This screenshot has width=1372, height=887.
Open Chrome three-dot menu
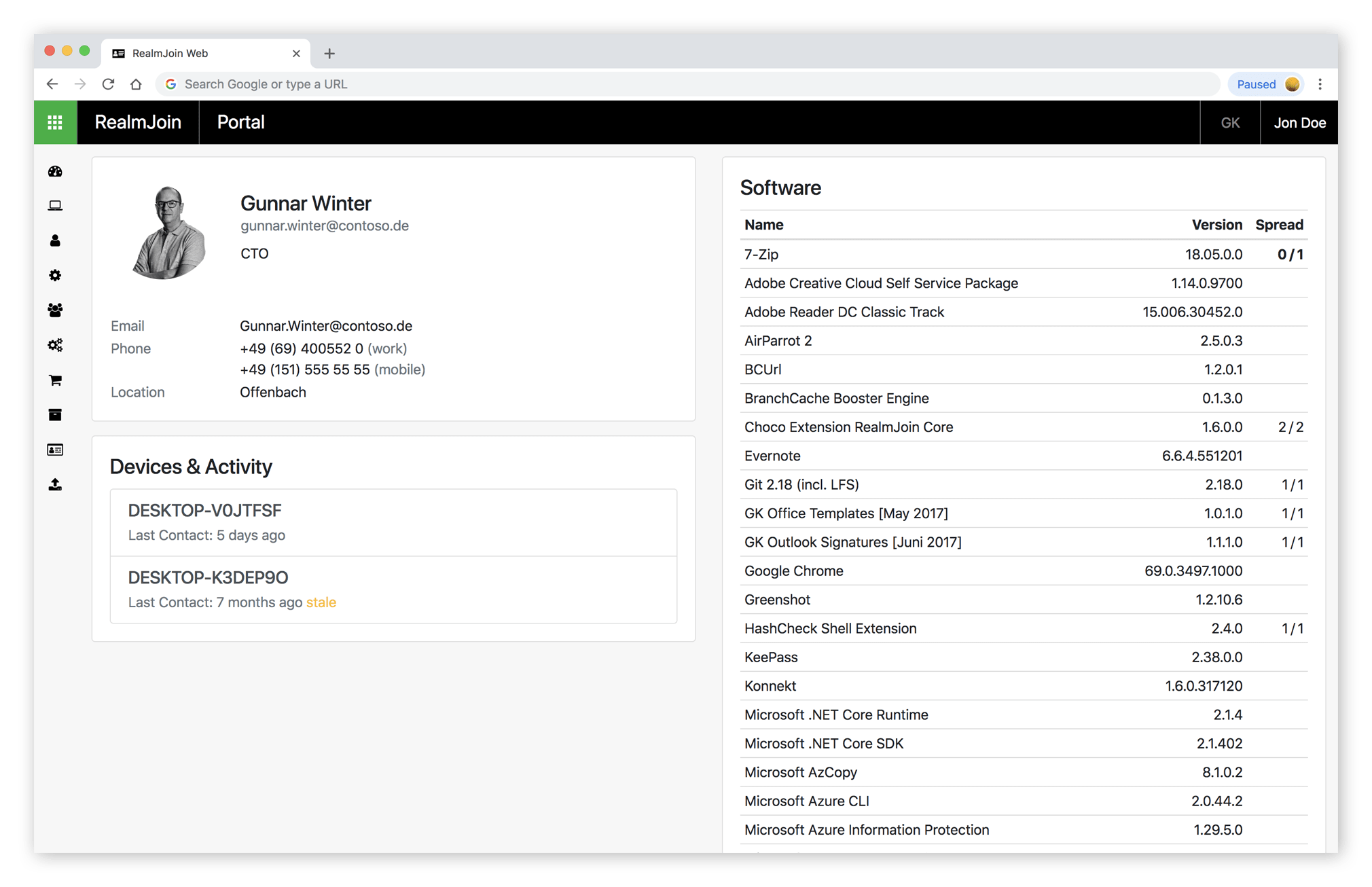[x=1320, y=84]
